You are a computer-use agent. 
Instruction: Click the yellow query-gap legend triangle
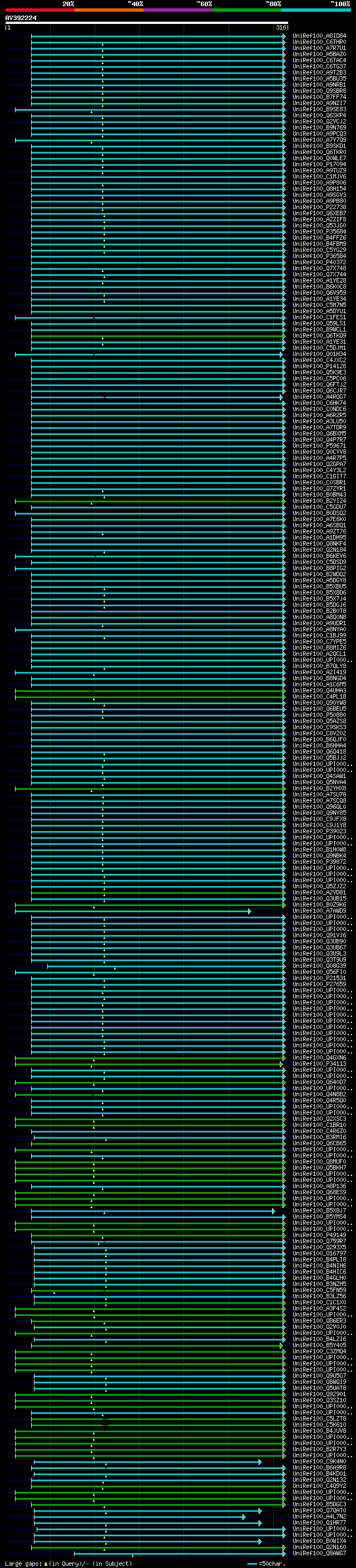click(x=46, y=1564)
